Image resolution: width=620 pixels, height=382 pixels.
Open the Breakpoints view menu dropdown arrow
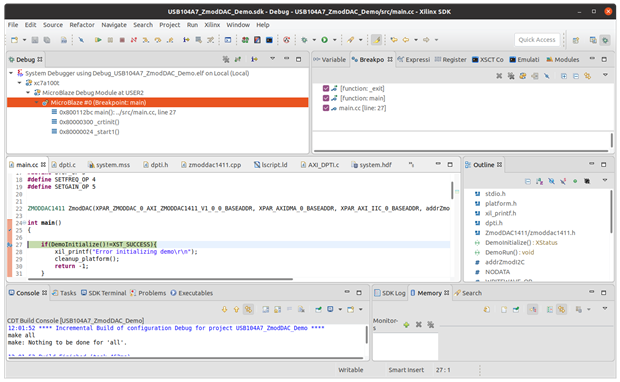coord(605,75)
